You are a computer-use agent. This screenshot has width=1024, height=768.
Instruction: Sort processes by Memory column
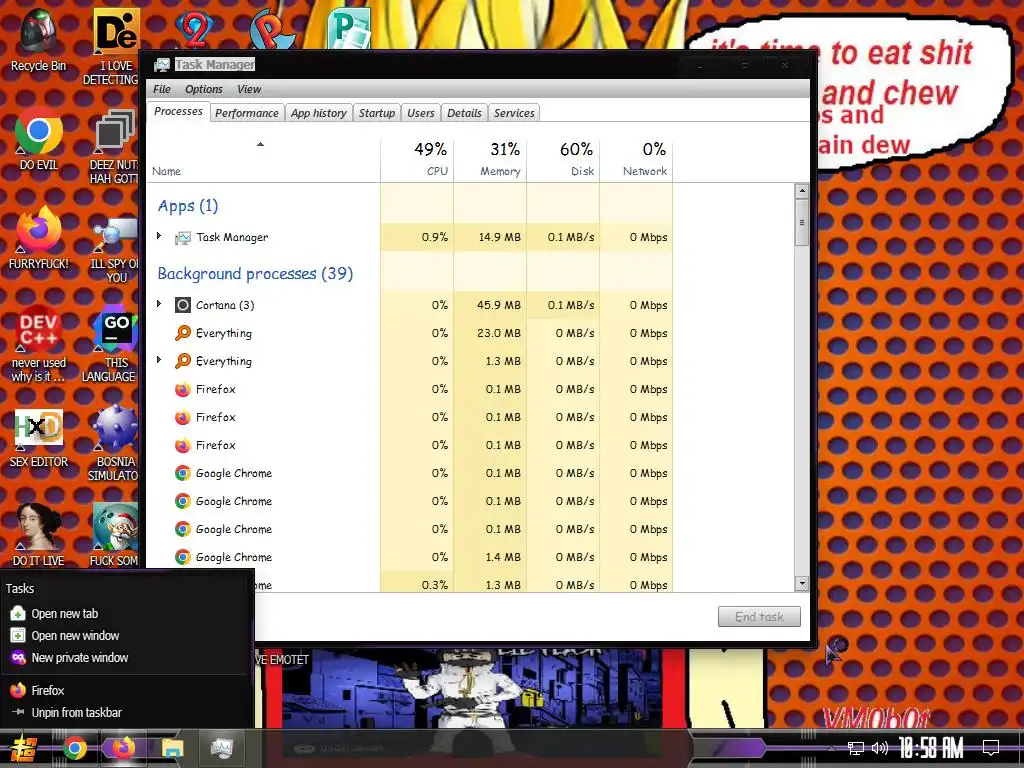click(490, 159)
